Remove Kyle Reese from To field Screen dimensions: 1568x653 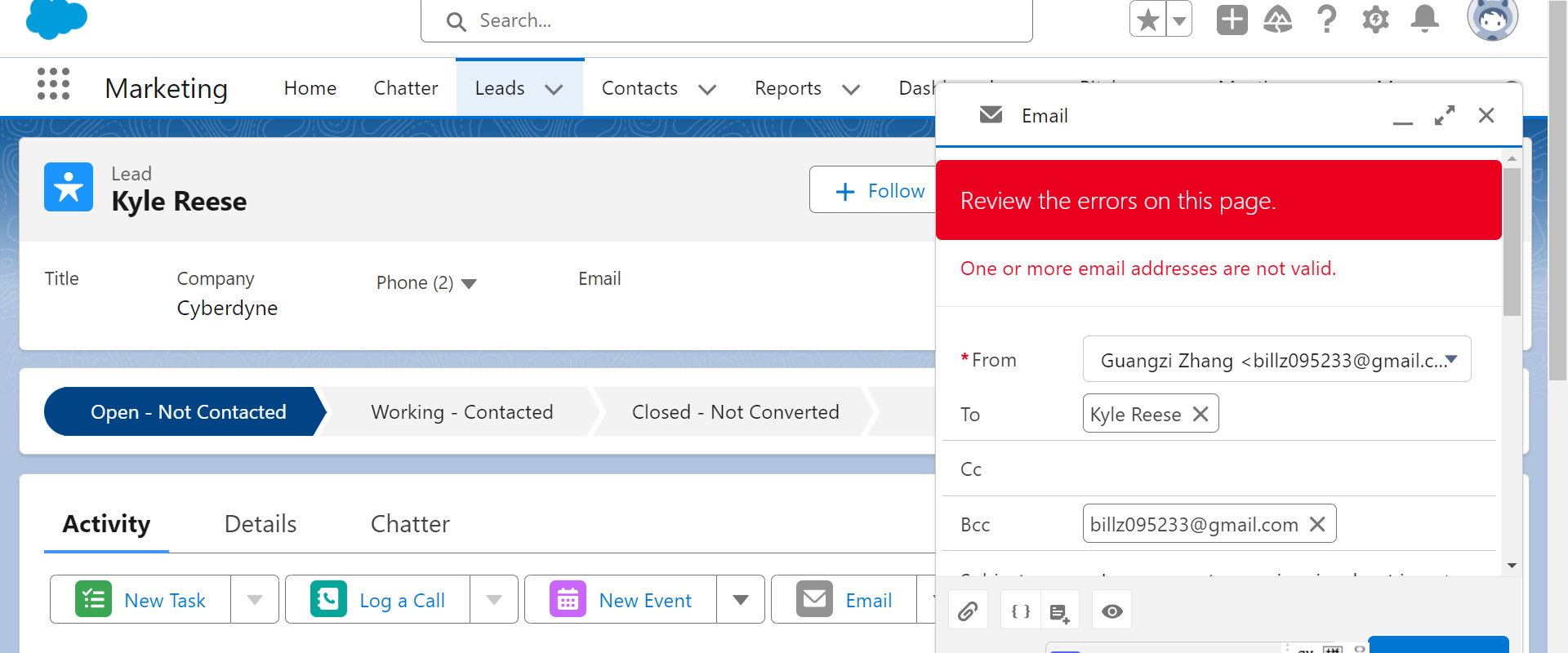point(1200,414)
